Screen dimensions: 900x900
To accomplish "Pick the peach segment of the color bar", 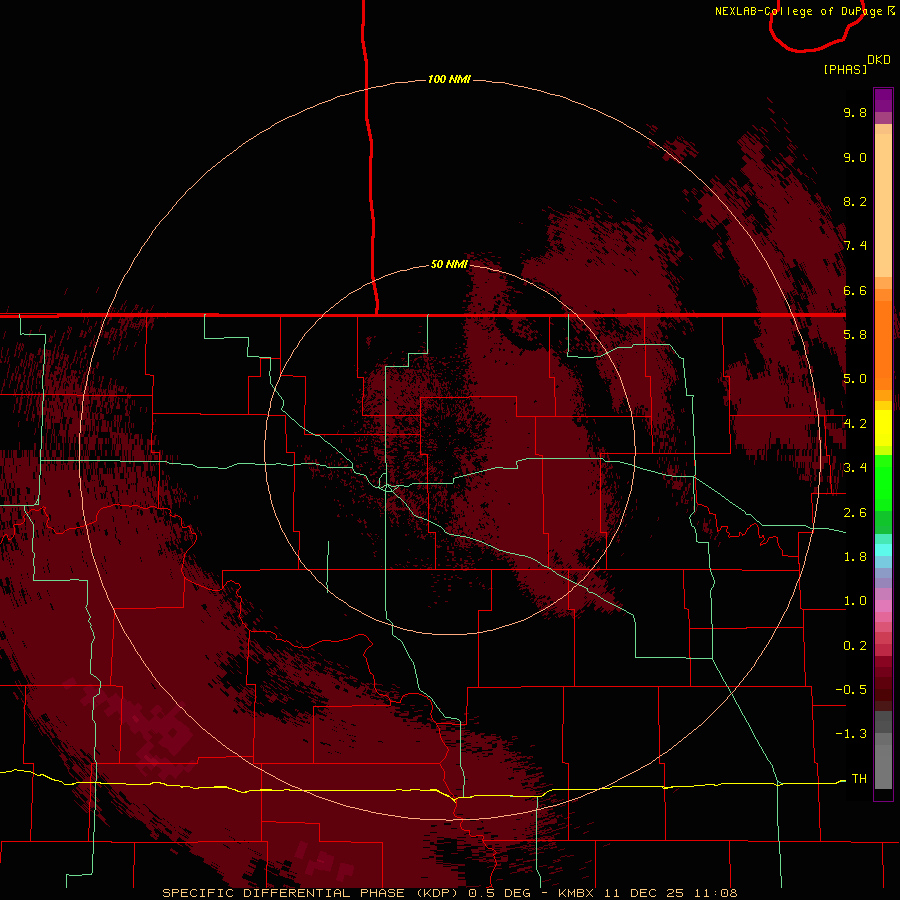I will pos(883,205).
